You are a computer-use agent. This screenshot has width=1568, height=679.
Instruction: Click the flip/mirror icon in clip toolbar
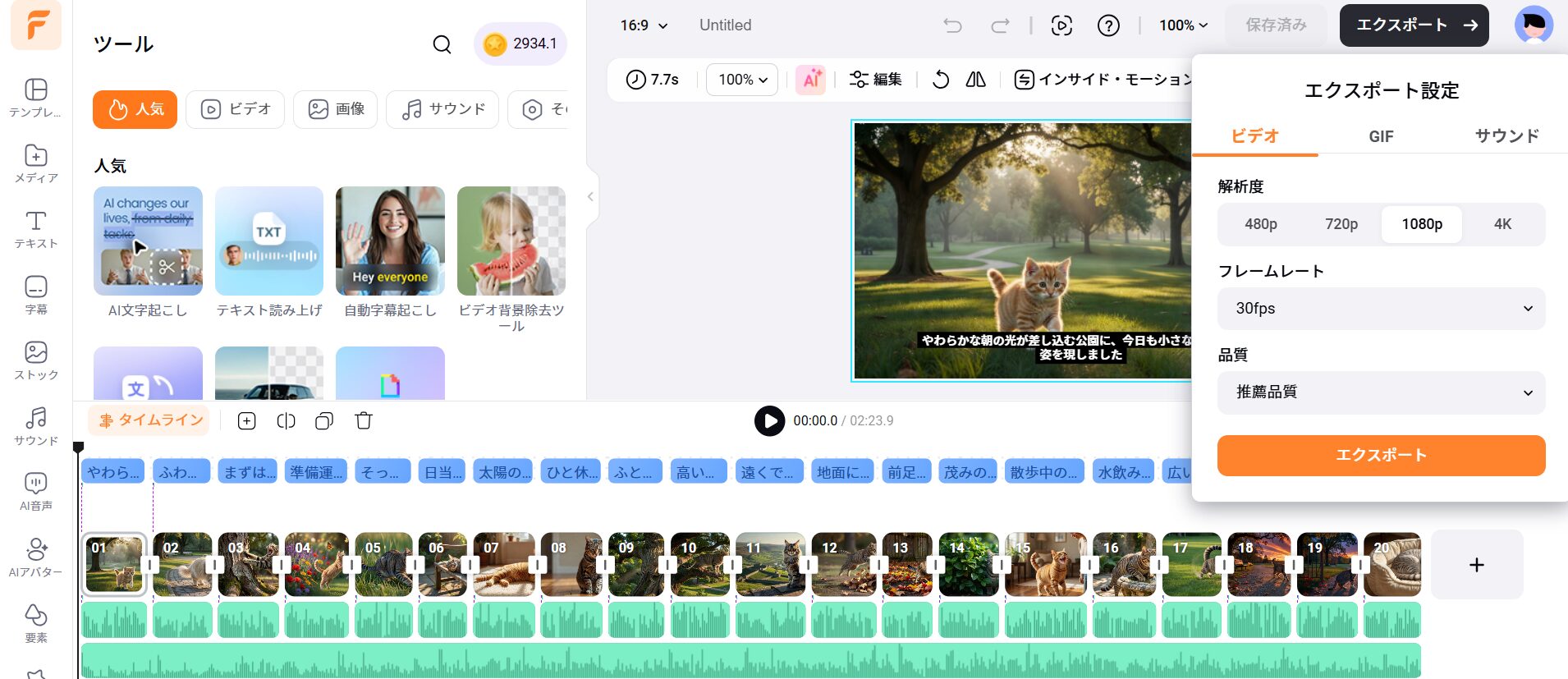point(976,80)
